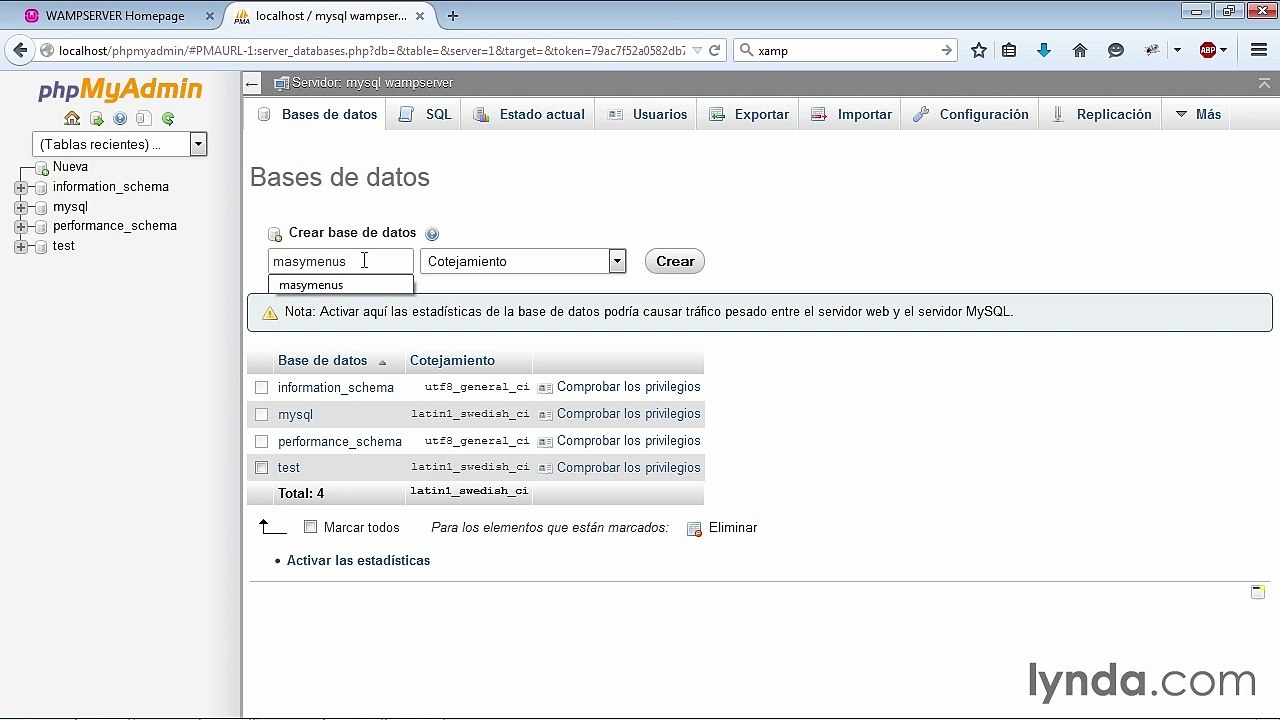This screenshot has width=1280, height=720.
Task: Open the Tablas recientes dropdown
Action: tap(119, 144)
